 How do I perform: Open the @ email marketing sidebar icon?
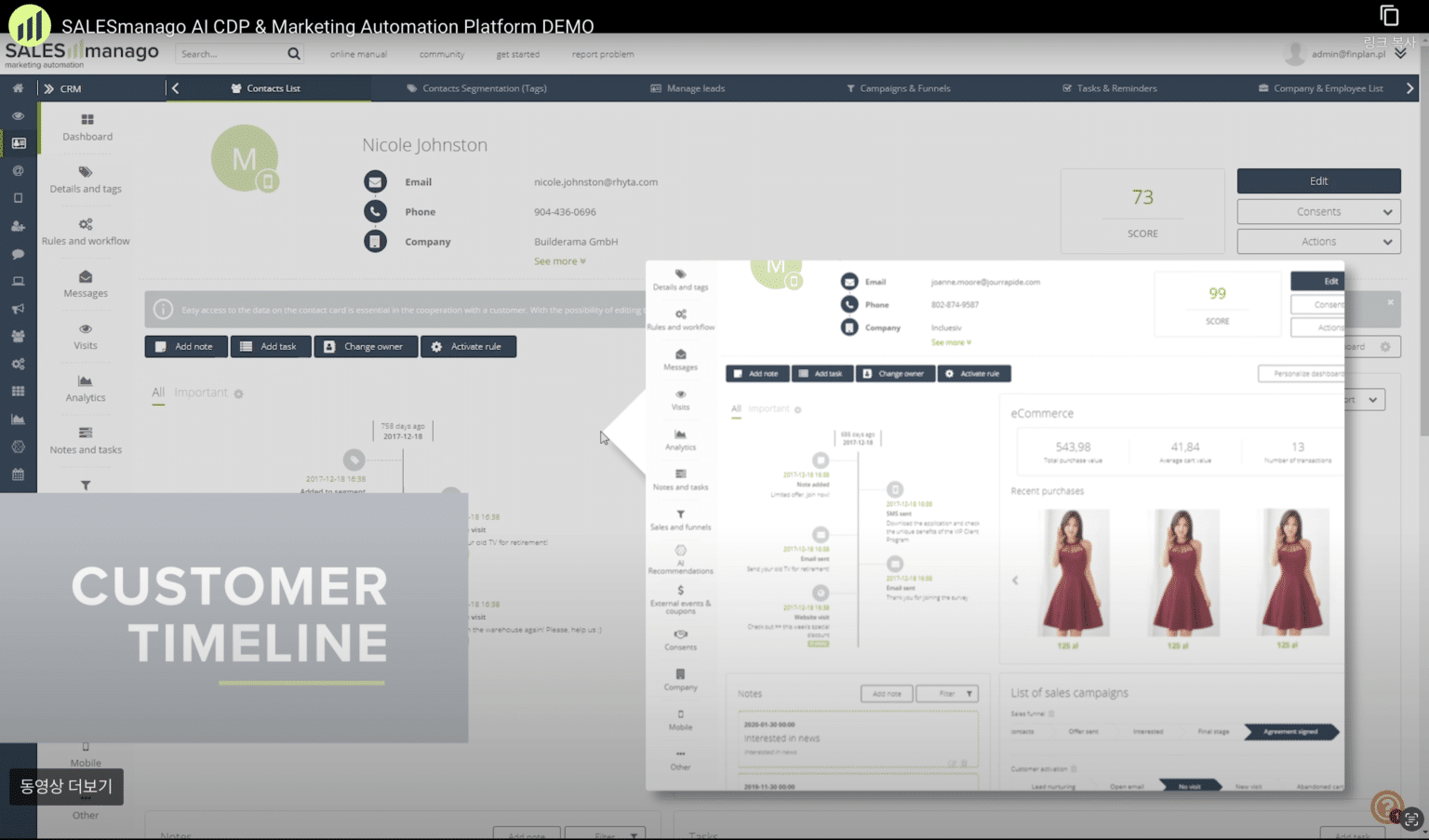click(18, 171)
